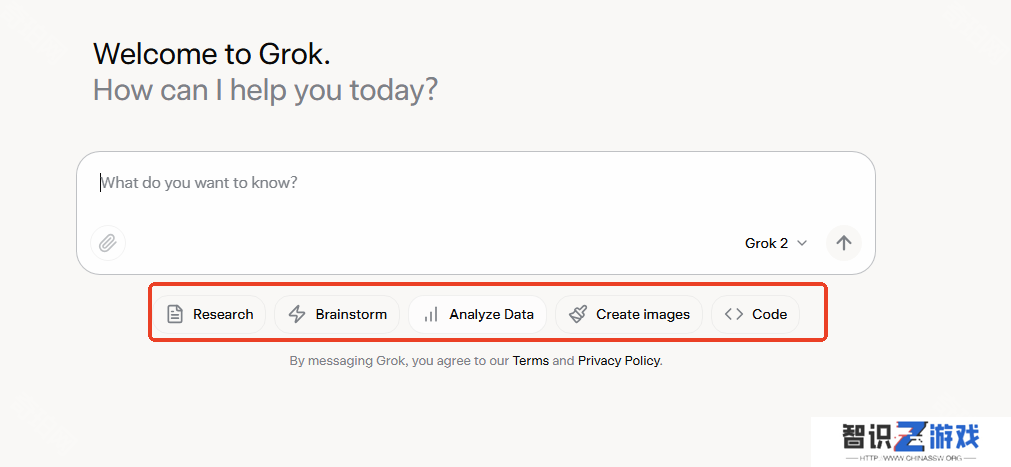This screenshot has width=1011, height=467.
Task: Click the angle brackets Code icon
Action: coord(734,315)
